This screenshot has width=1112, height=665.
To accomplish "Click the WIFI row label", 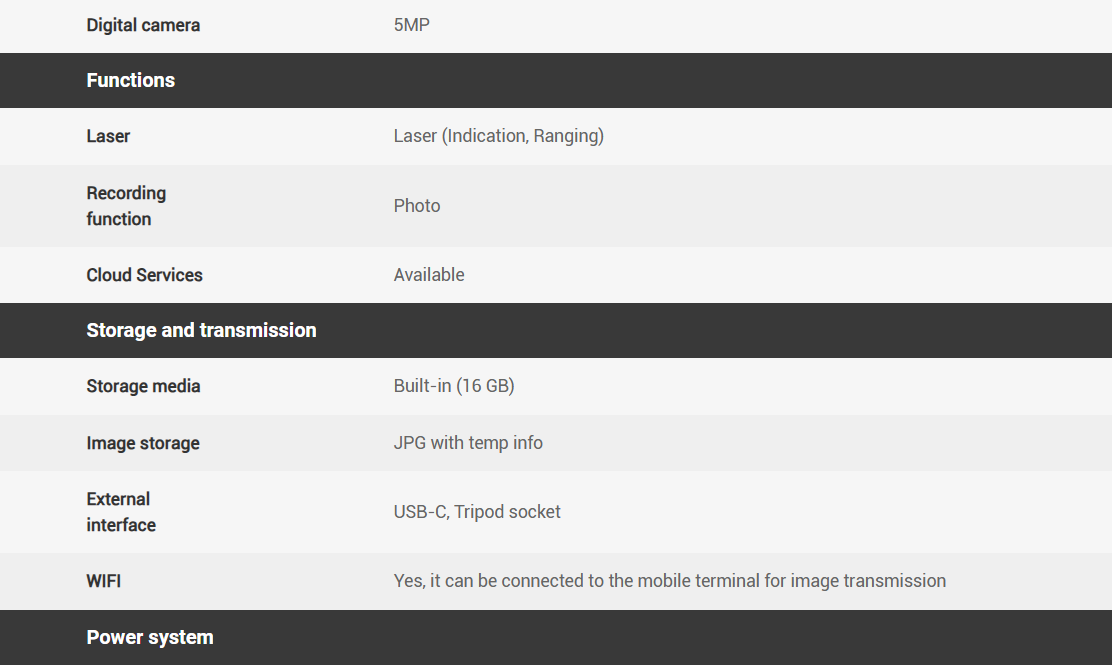I will tap(104, 581).
